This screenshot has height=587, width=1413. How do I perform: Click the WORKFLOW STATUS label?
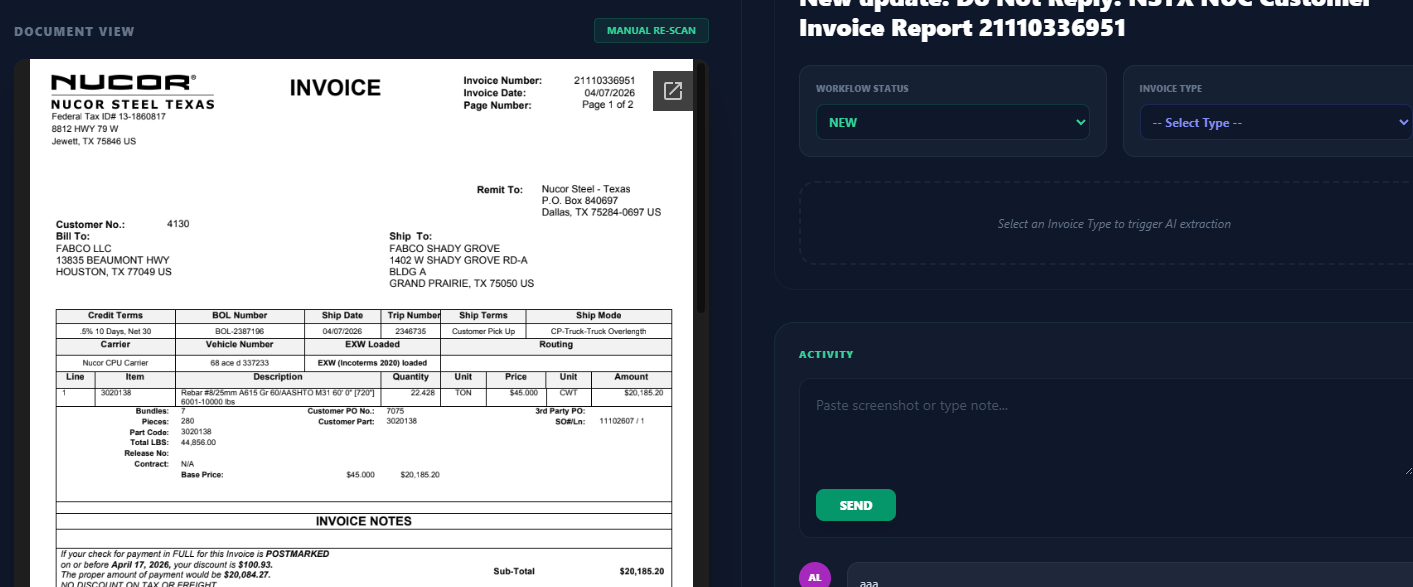862,88
